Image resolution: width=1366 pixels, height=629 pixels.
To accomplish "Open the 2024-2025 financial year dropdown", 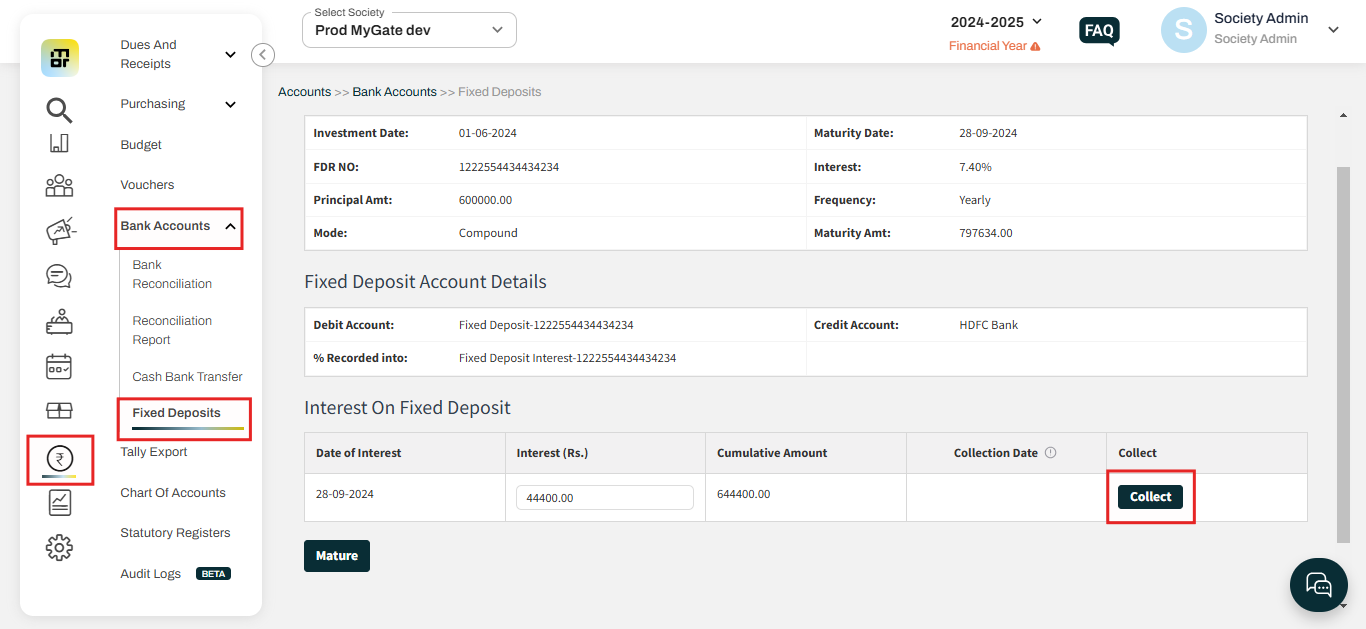I will tap(994, 21).
